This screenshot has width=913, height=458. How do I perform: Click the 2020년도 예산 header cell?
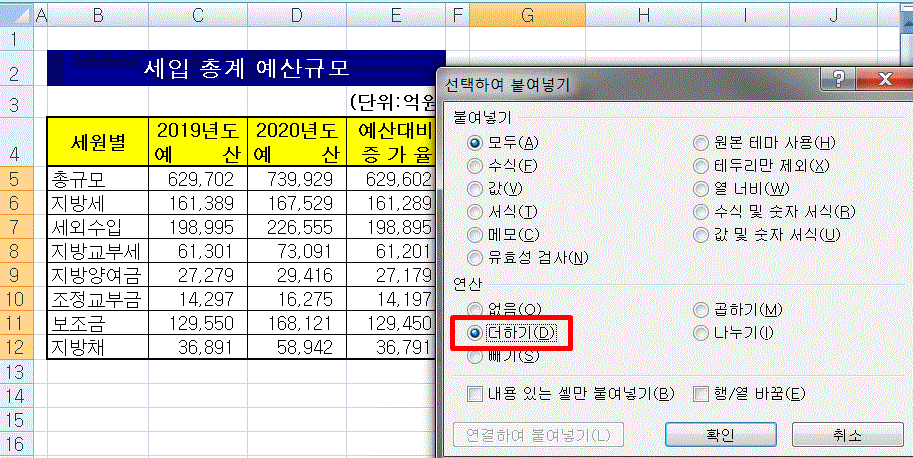click(297, 141)
